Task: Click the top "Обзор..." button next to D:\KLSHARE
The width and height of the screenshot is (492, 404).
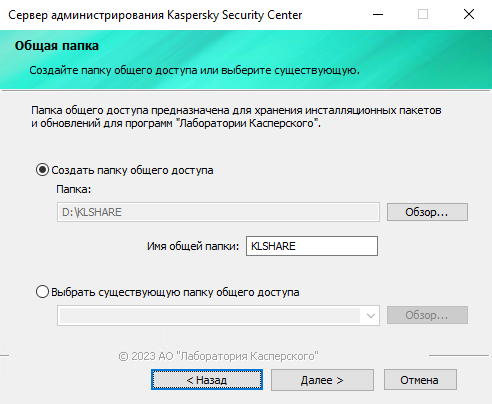Action: 427,212
